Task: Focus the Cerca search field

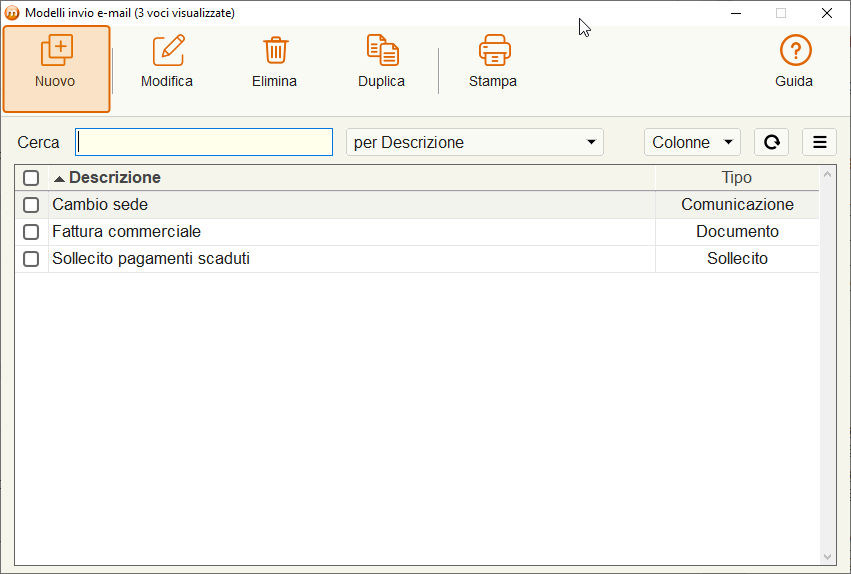Action: (204, 142)
